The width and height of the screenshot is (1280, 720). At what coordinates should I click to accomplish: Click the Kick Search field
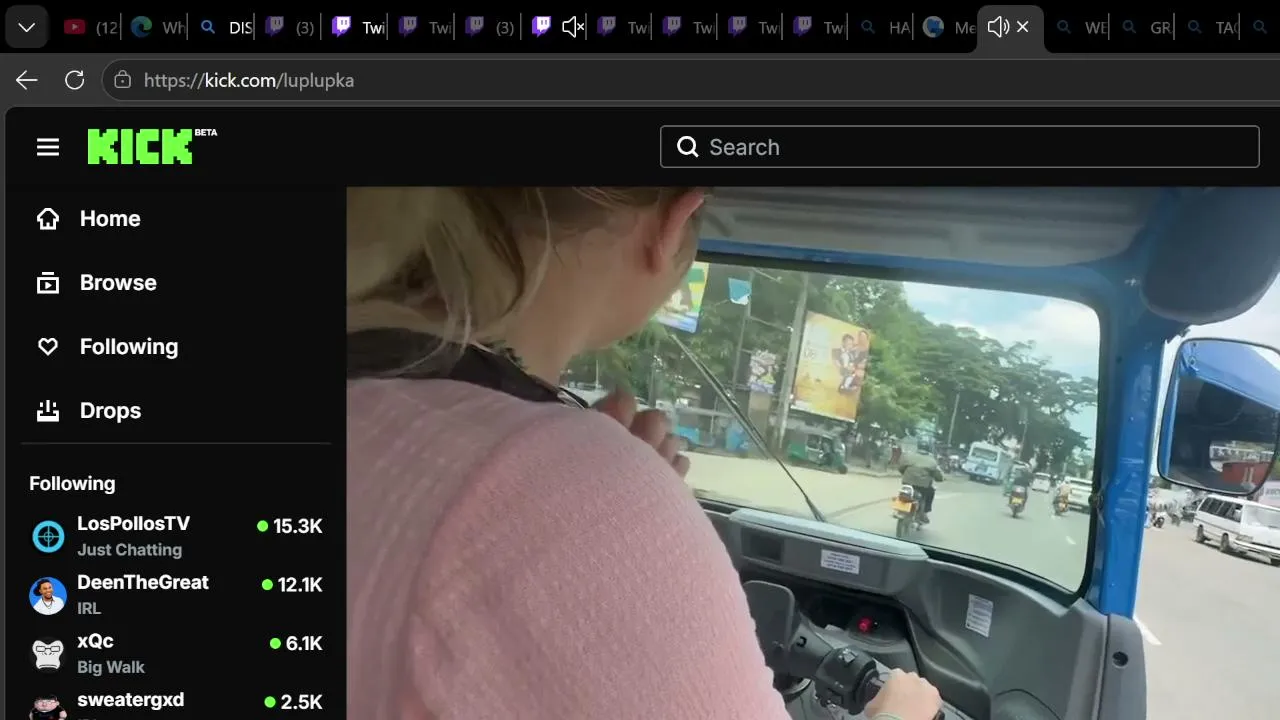click(959, 147)
